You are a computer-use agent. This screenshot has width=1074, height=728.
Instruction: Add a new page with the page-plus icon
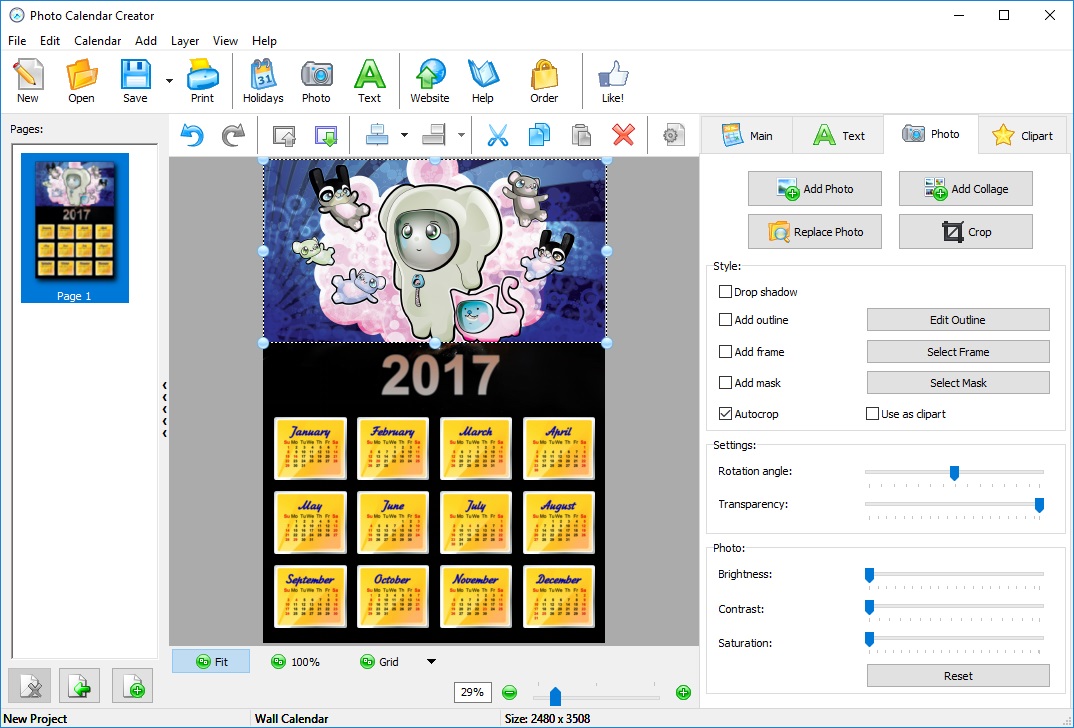pyautogui.click(x=131, y=686)
